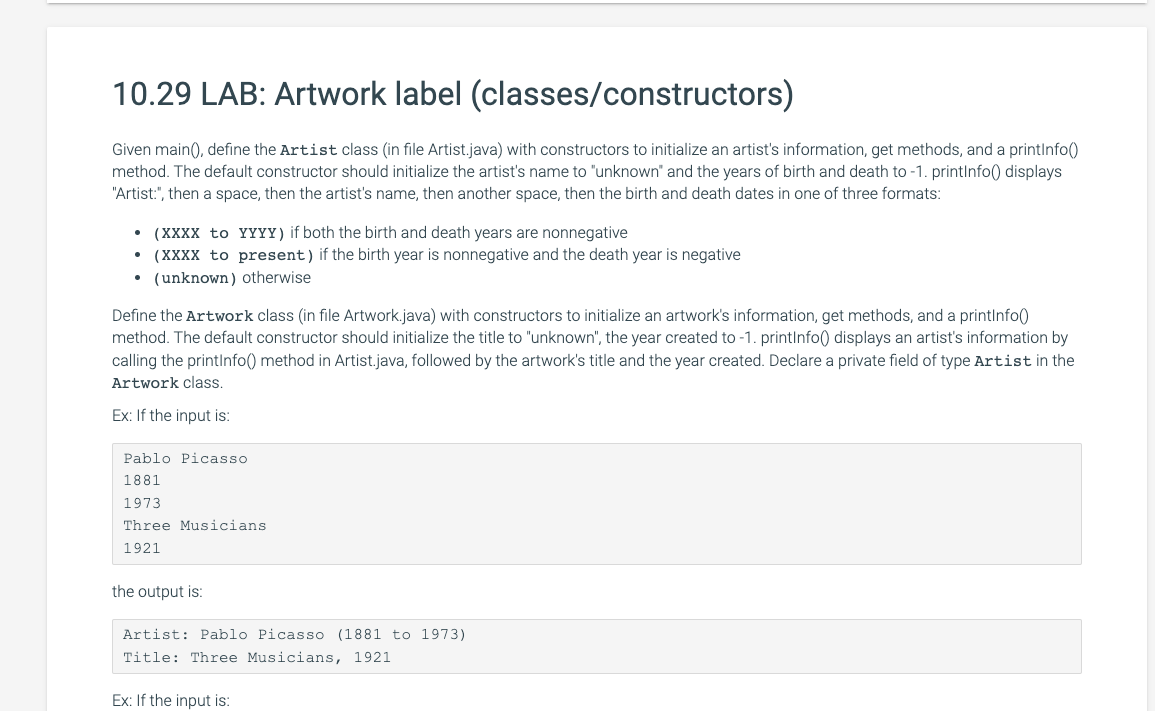This screenshot has width=1155, height=711.
Task: Click the 1881 line in the input example
Action: [141, 480]
